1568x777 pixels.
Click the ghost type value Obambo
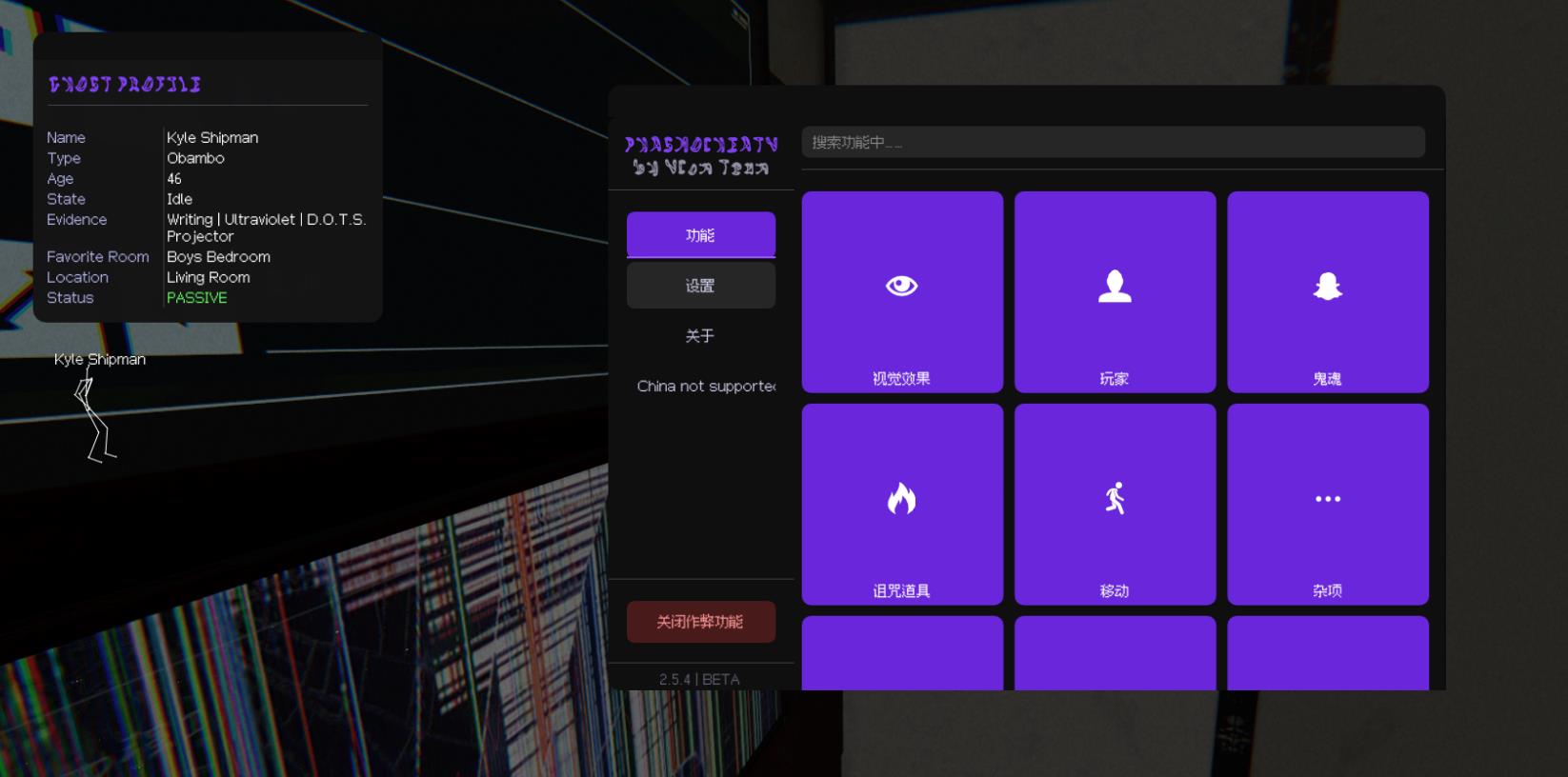(195, 158)
